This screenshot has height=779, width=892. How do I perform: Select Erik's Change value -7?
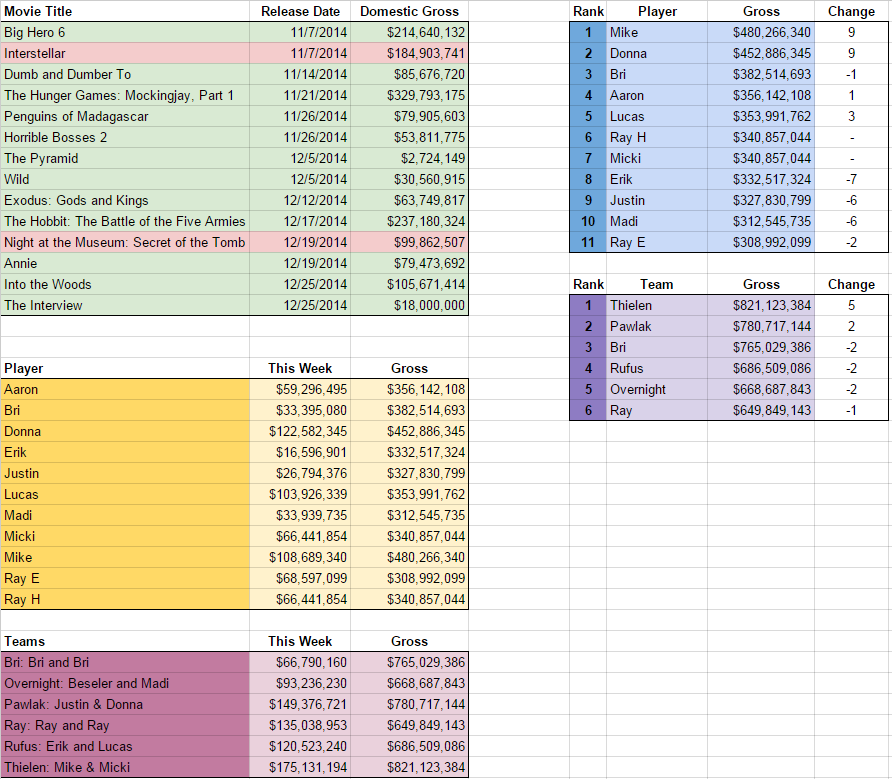coord(851,180)
